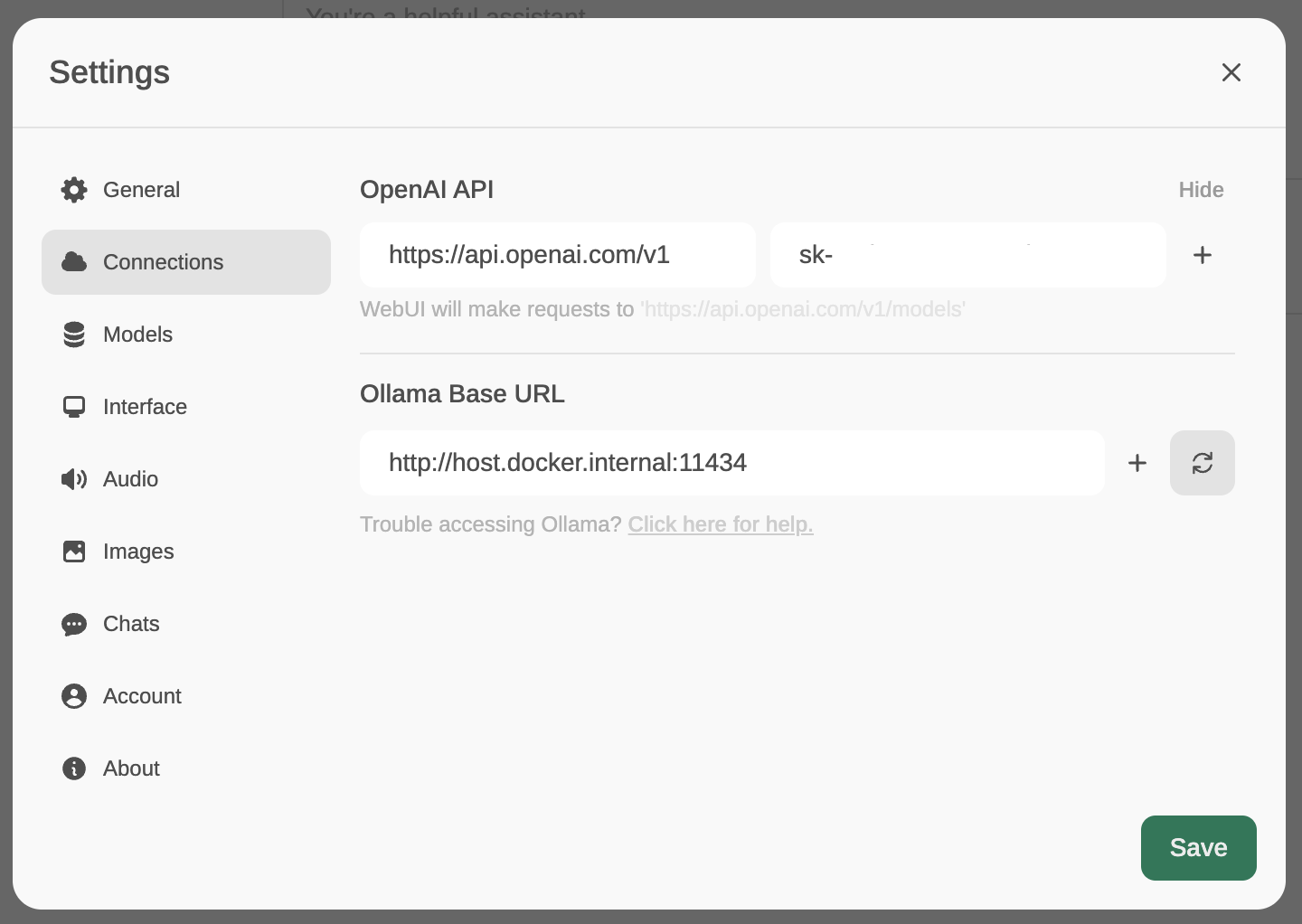Click the Account person icon

tap(74, 696)
